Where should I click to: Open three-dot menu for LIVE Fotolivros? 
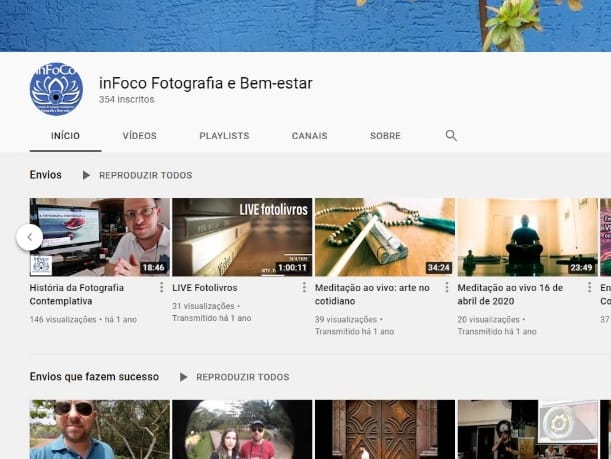[304, 288]
